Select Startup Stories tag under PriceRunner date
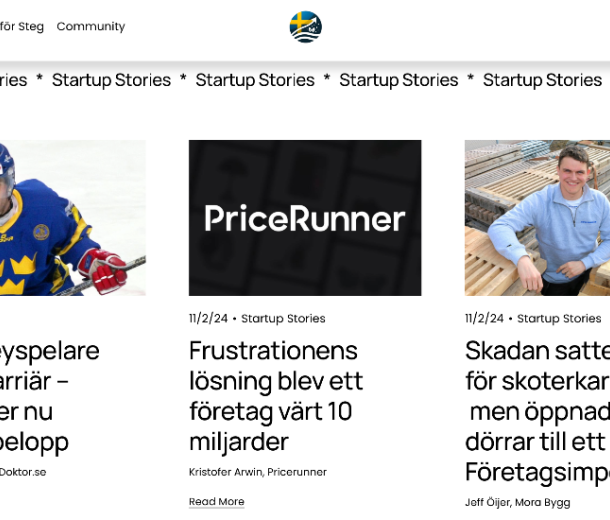 click(283, 319)
